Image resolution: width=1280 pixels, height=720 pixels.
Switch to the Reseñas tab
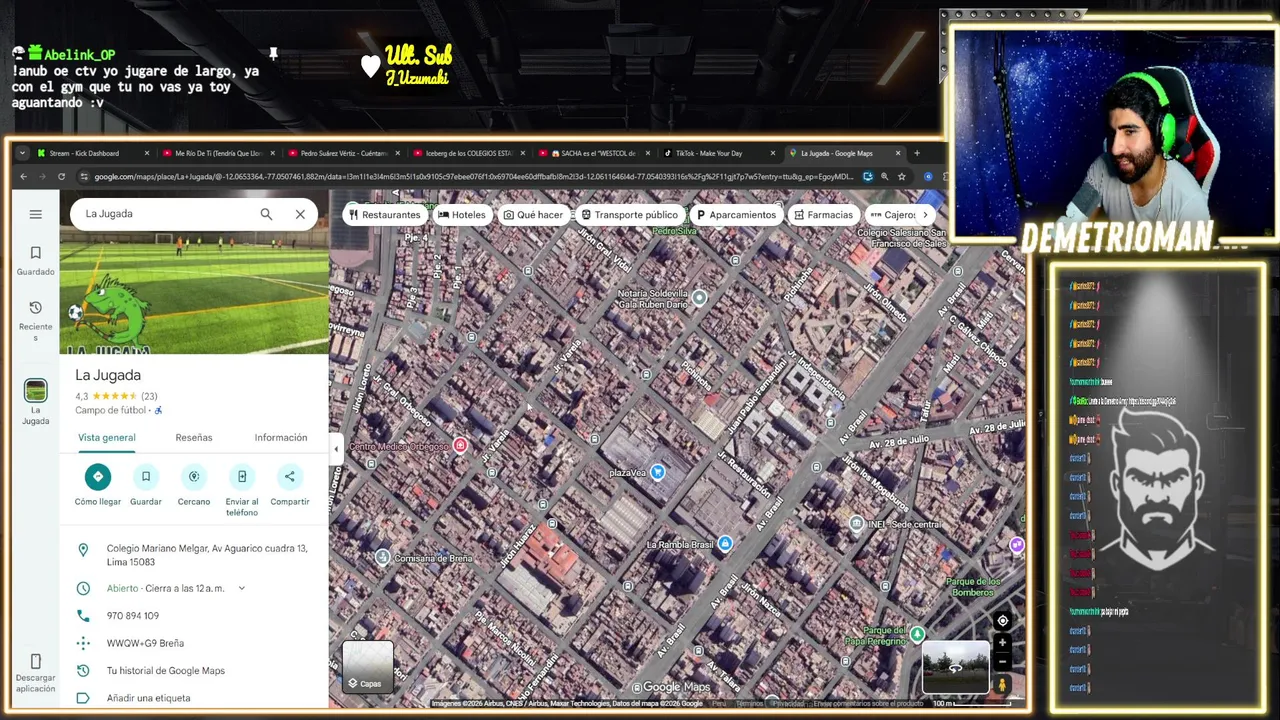pyautogui.click(x=194, y=438)
